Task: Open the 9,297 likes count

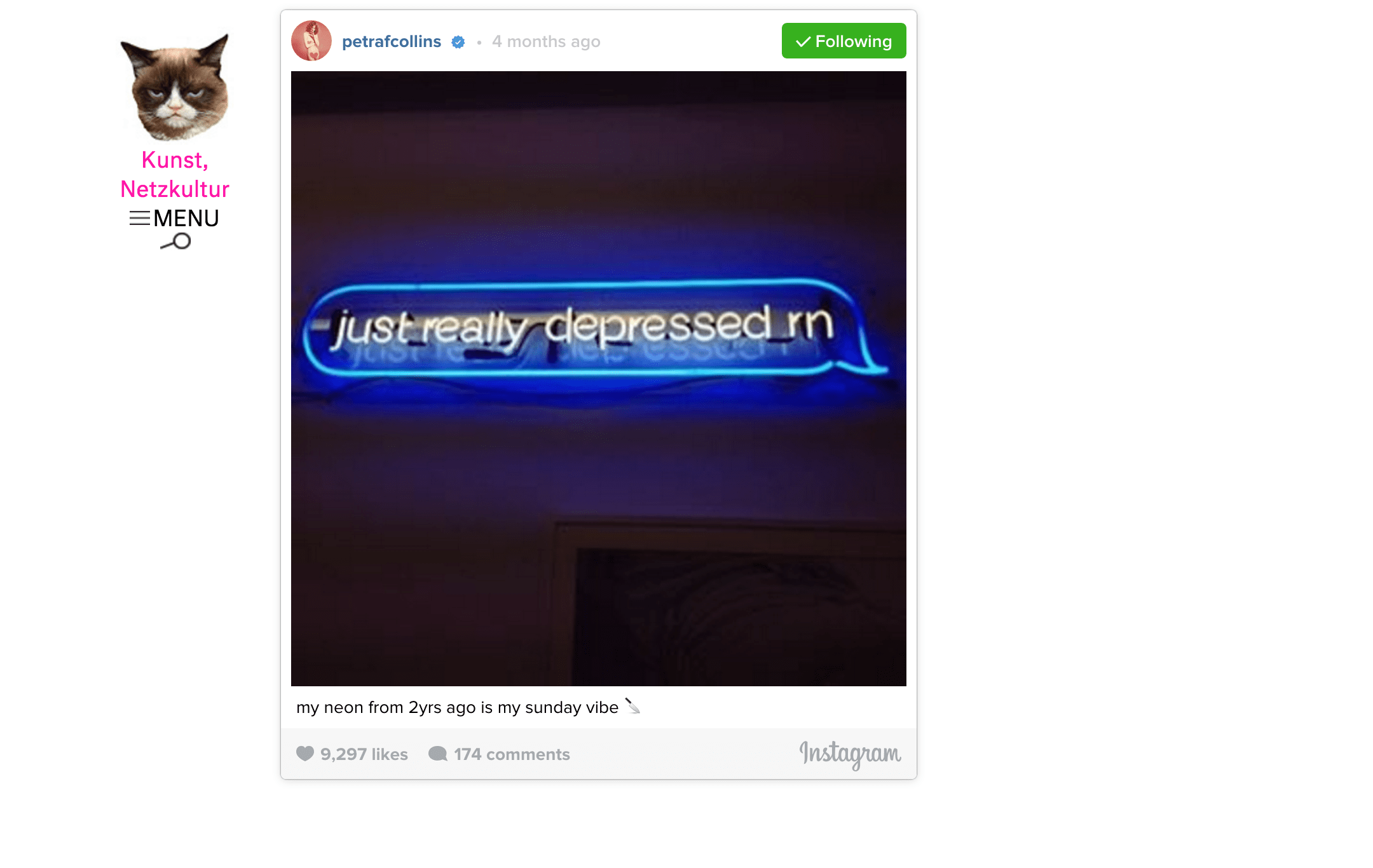Action: (364, 754)
